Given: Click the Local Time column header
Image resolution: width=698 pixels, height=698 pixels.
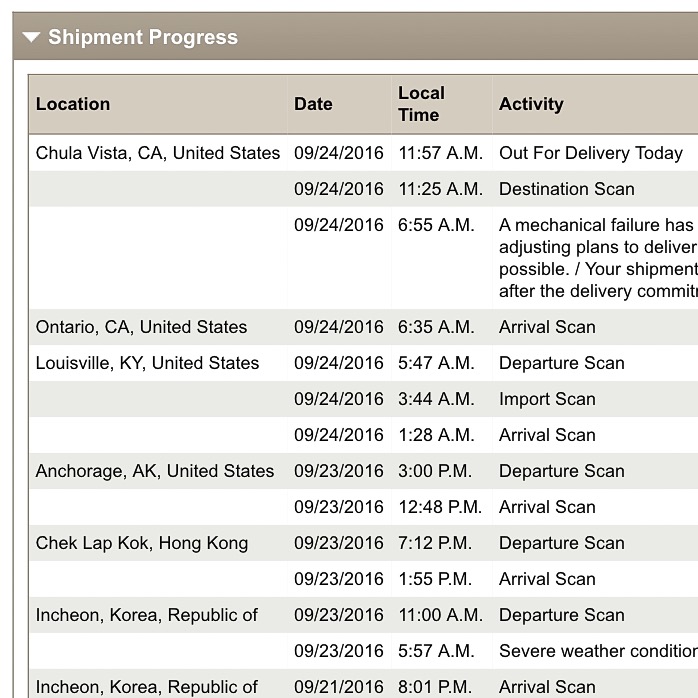Looking at the screenshot, I should (421, 104).
